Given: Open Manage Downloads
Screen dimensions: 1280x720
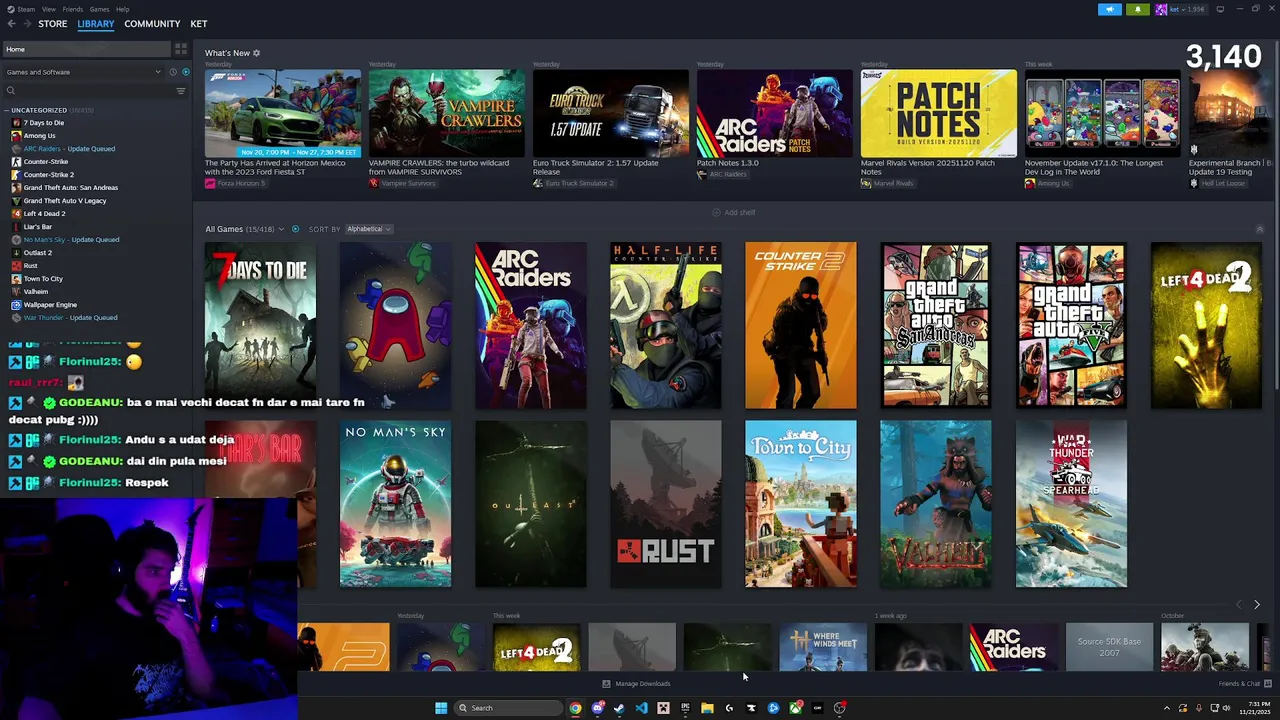Looking at the screenshot, I should pyautogui.click(x=636, y=684).
